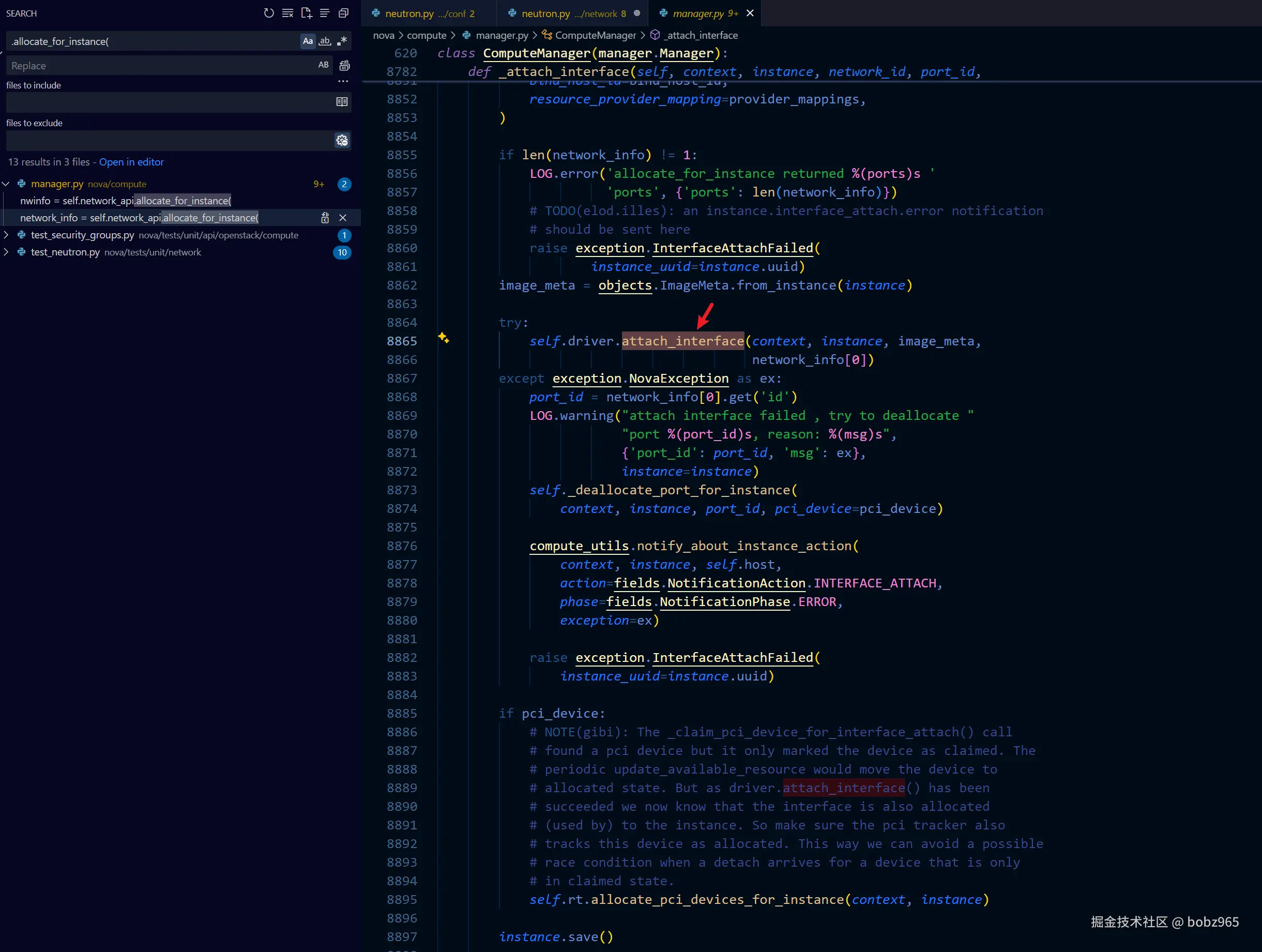Screen dimensions: 1262x952
Task: Click allocate_pci_devices_for_instance on line 8895
Action: click(717, 900)
